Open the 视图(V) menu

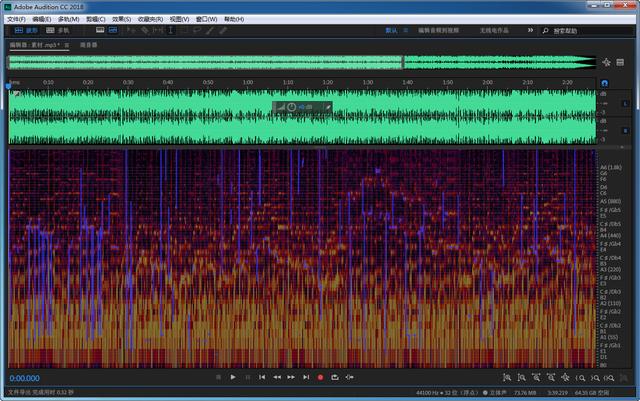[x=180, y=19]
